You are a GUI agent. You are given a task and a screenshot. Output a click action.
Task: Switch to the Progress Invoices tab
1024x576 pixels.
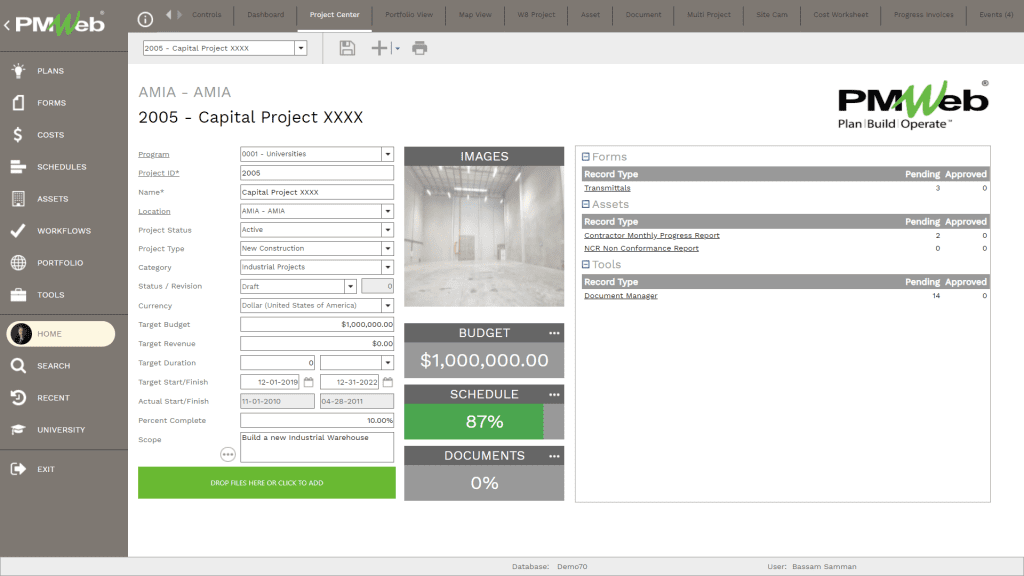[x=923, y=14]
